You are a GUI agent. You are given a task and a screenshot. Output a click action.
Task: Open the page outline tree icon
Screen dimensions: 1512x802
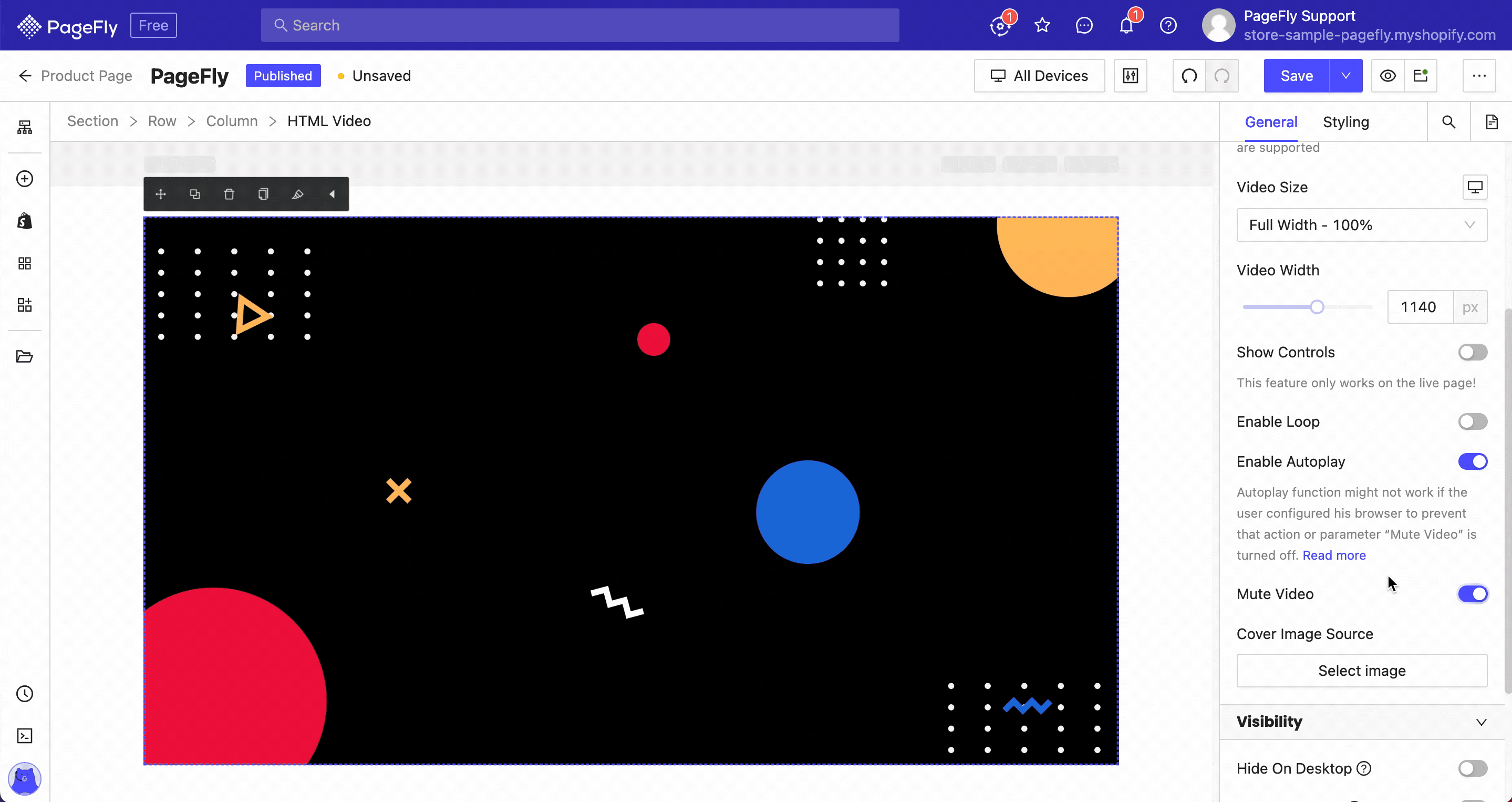[25, 127]
